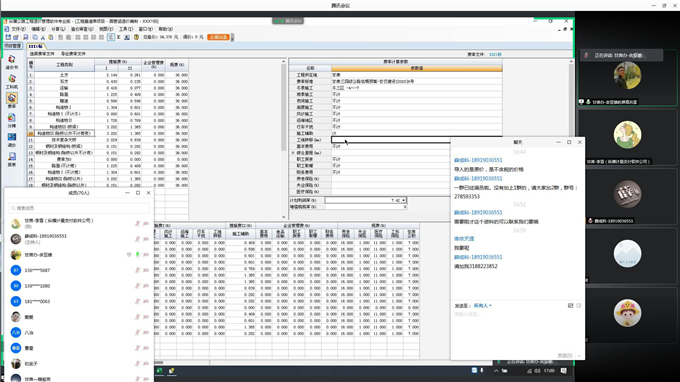
Task: Open the 工料机 sidebar icon
Action: point(12,81)
